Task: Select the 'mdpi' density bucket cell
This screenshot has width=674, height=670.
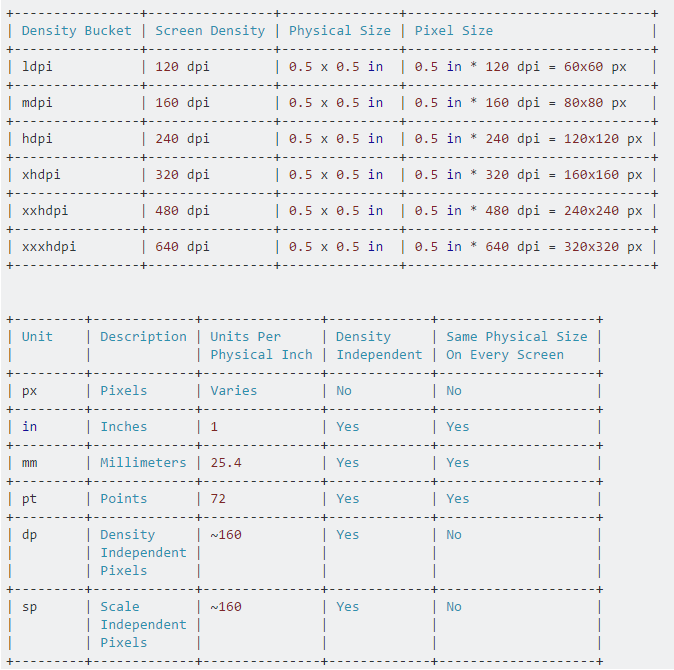Action: coord(37,103)
